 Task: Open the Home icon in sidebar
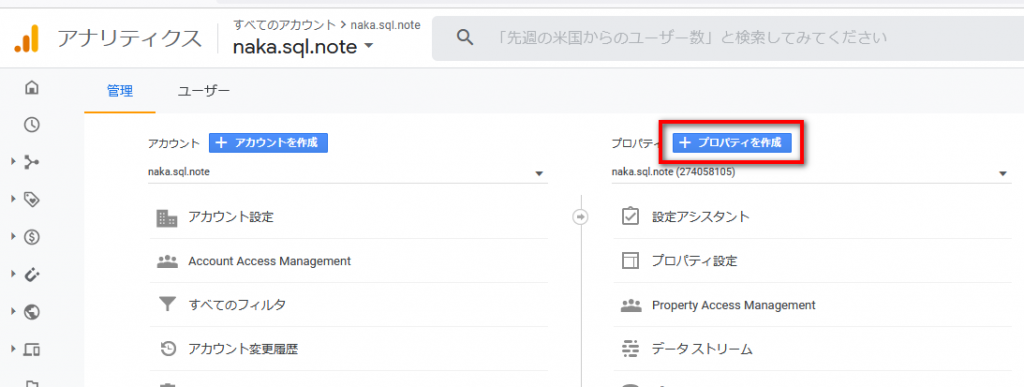pos(31,87)
